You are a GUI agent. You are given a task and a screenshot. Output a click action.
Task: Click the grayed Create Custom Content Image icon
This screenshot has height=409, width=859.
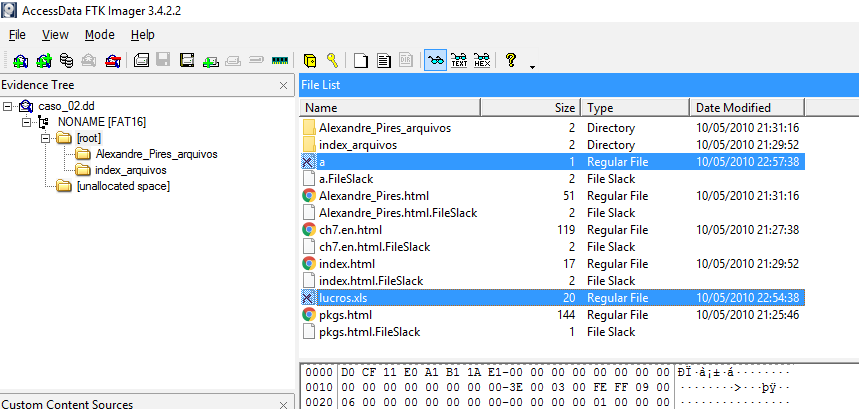tap(233, 61)
